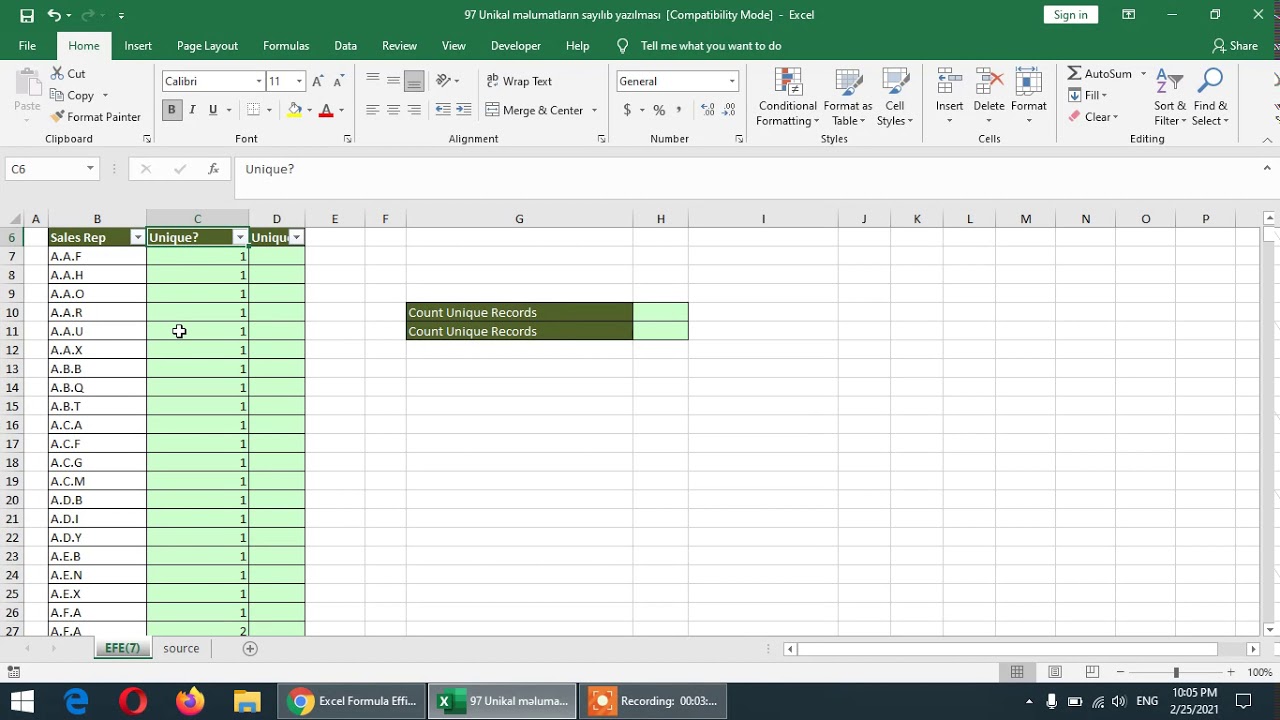Switch to Page Break Preview icon
Viewport: 1280px width, 720px height.
1092,672
